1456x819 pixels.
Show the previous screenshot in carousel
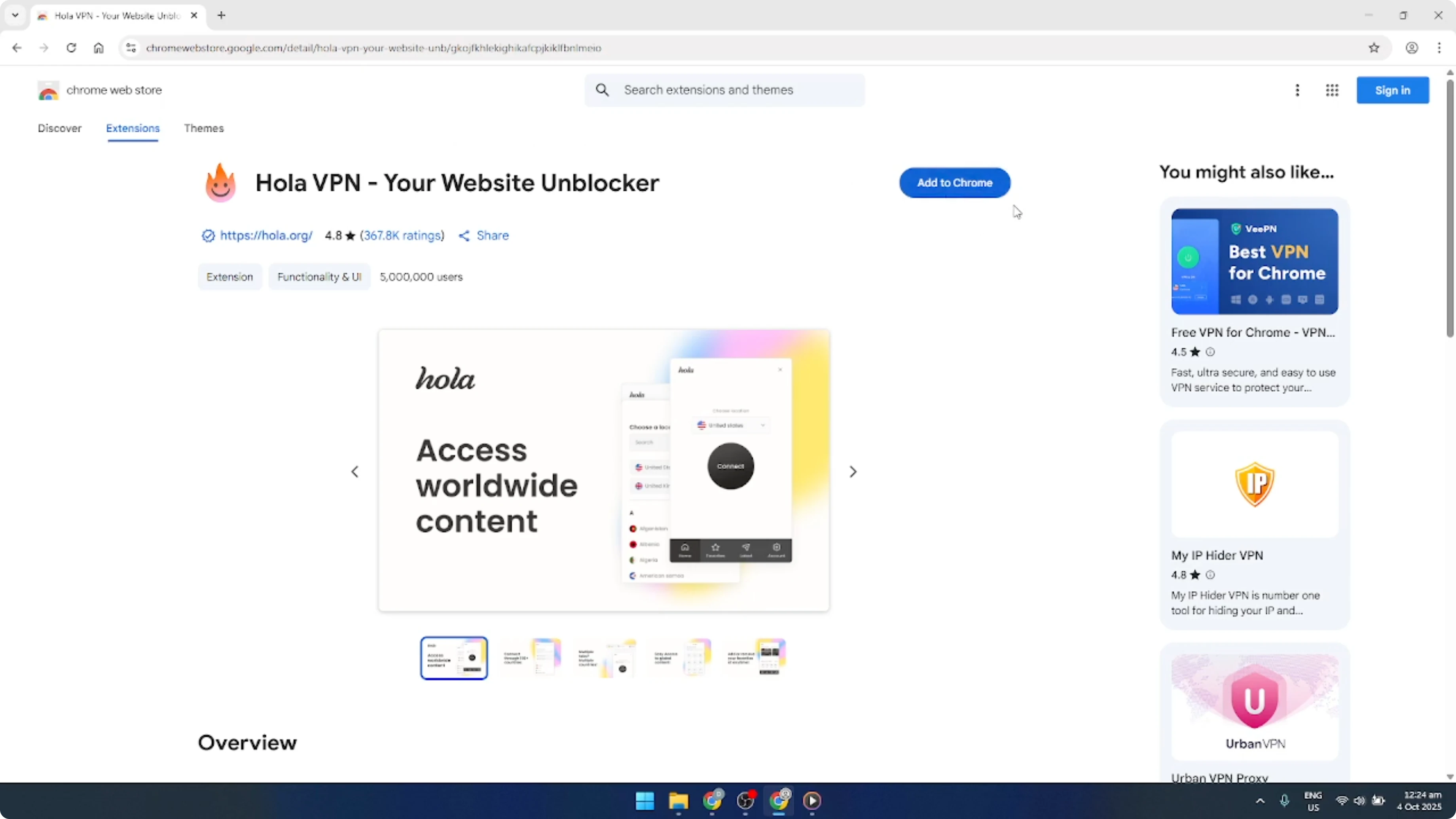[355, 471]
